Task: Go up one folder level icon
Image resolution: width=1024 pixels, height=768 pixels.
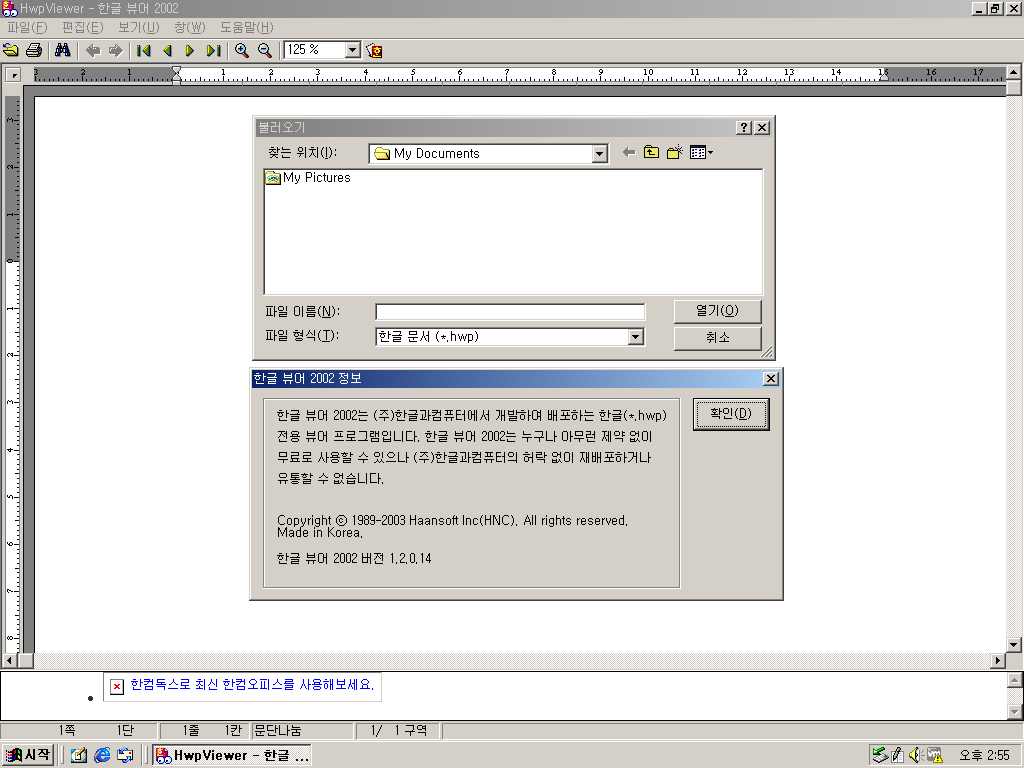Action: pyautogui.click(x=651, y=153)
